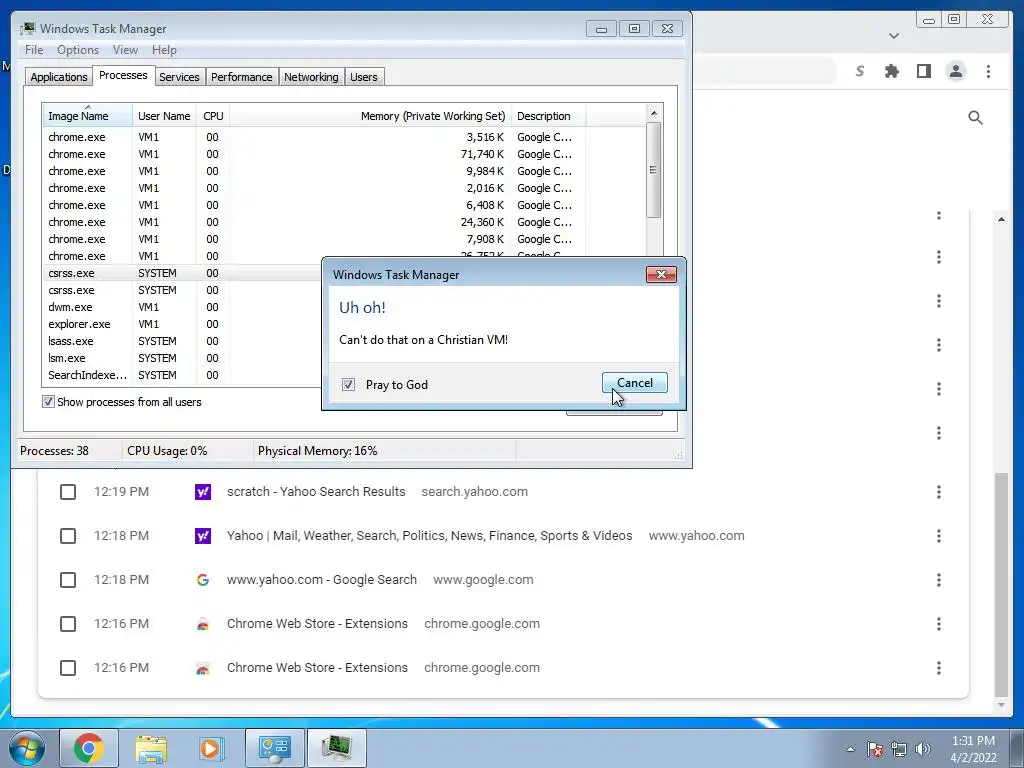Open Chrome from the taskbar
This screenshot has width=1024, height=768.
click(89, 748)
